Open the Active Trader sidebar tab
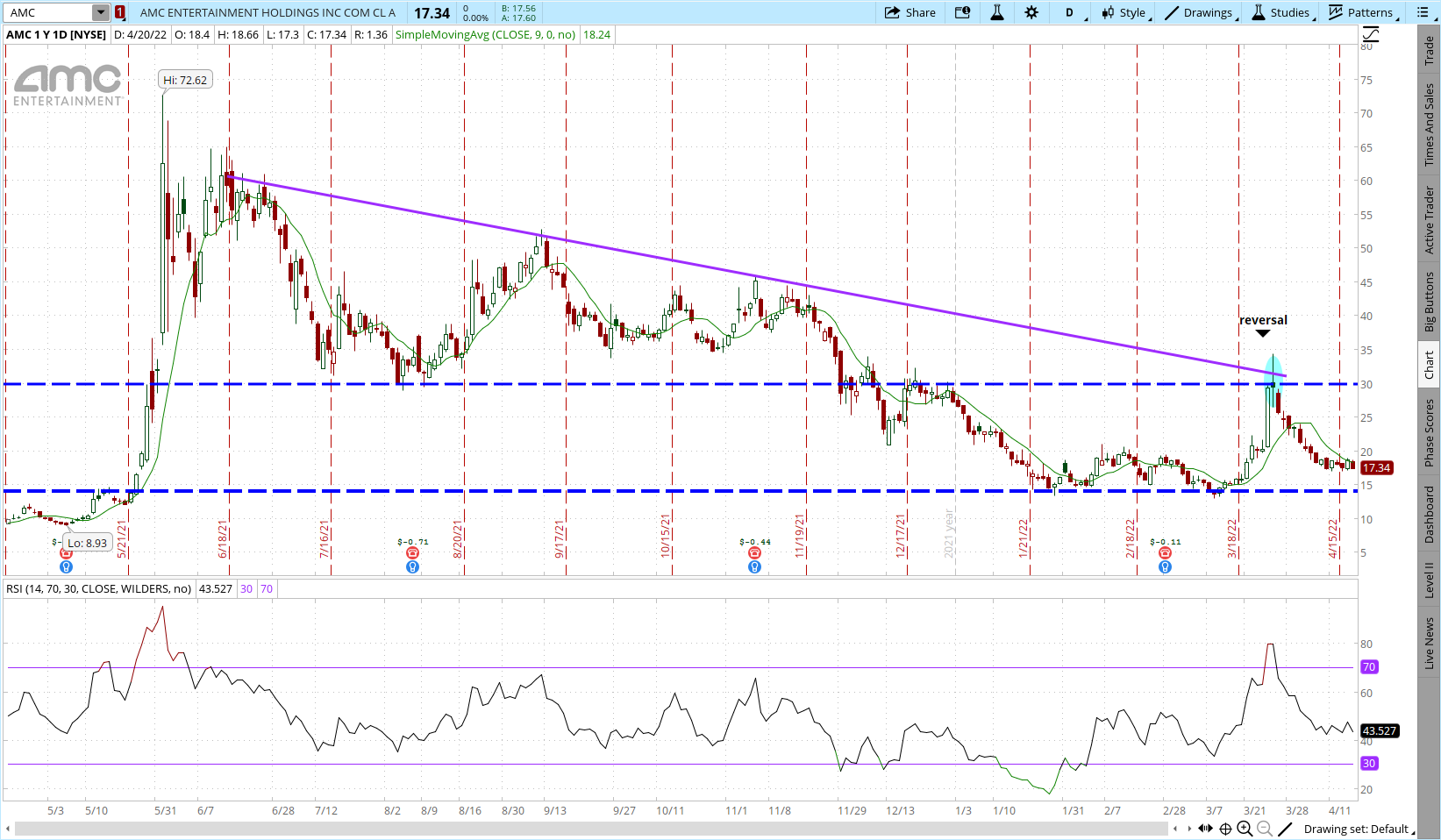 [1430, 220]
